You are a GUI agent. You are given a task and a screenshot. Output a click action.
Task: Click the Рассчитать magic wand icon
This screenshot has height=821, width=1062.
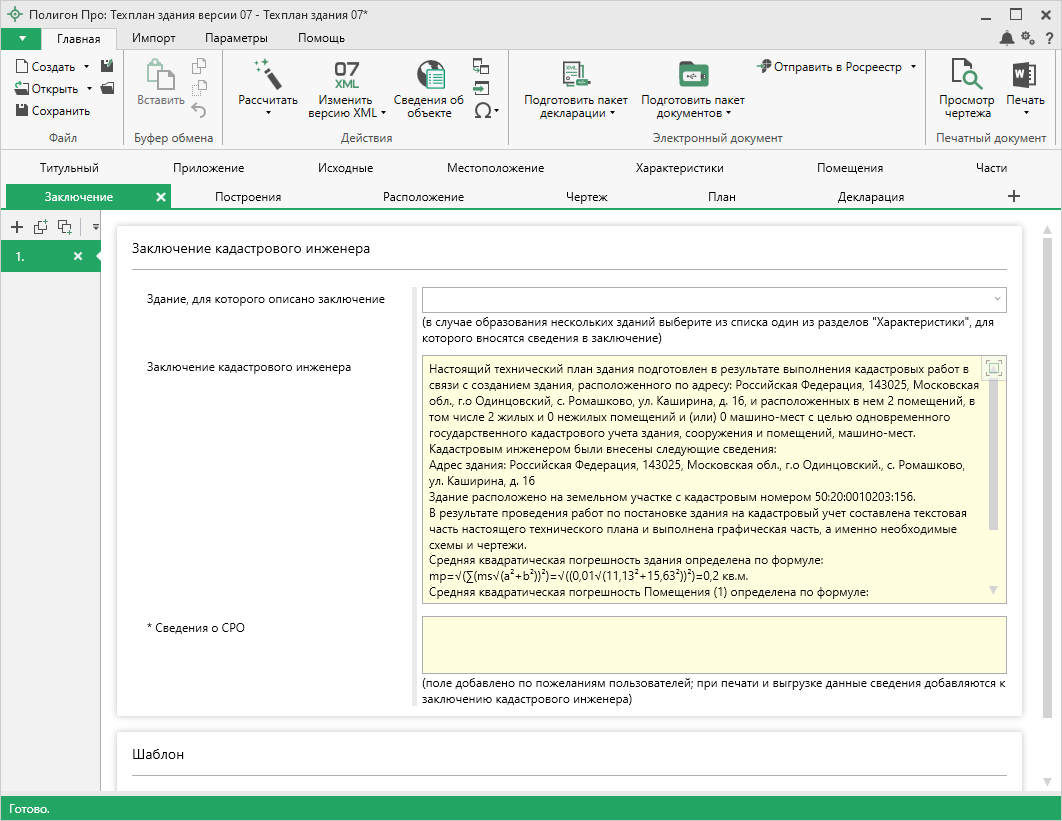coord(267,74)
